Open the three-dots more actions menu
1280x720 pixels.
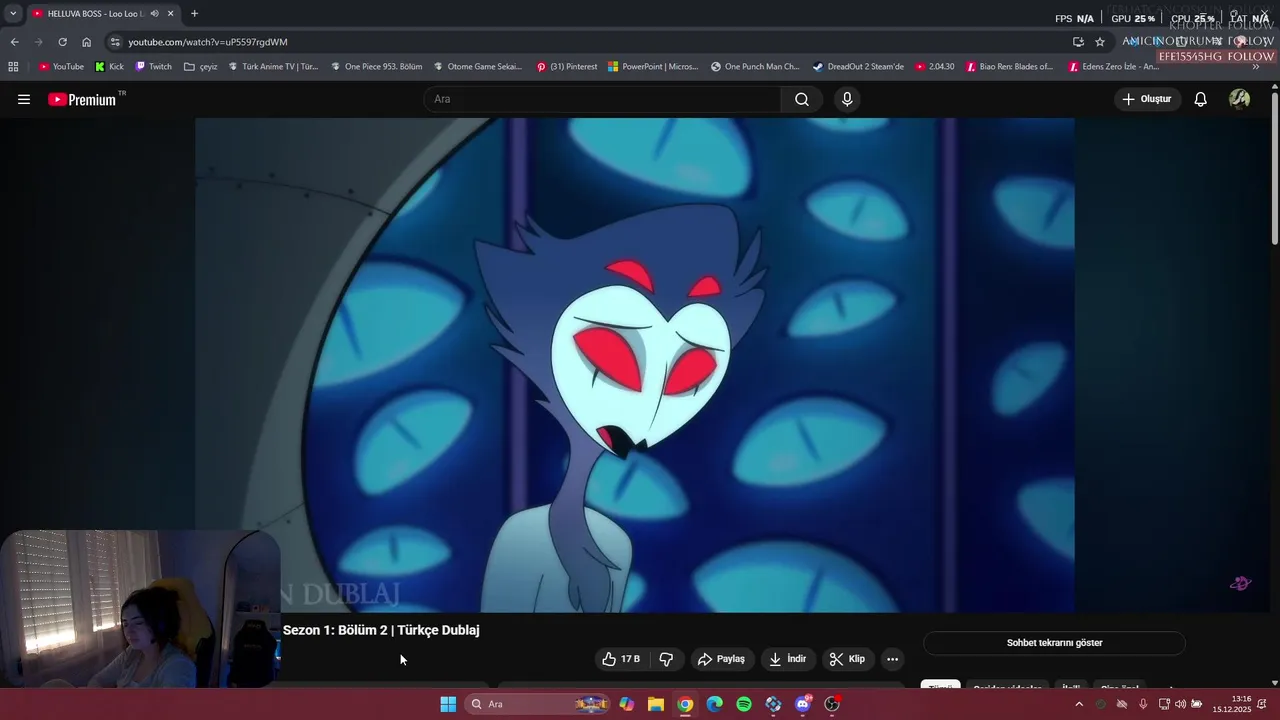click(x=892, y=659)
